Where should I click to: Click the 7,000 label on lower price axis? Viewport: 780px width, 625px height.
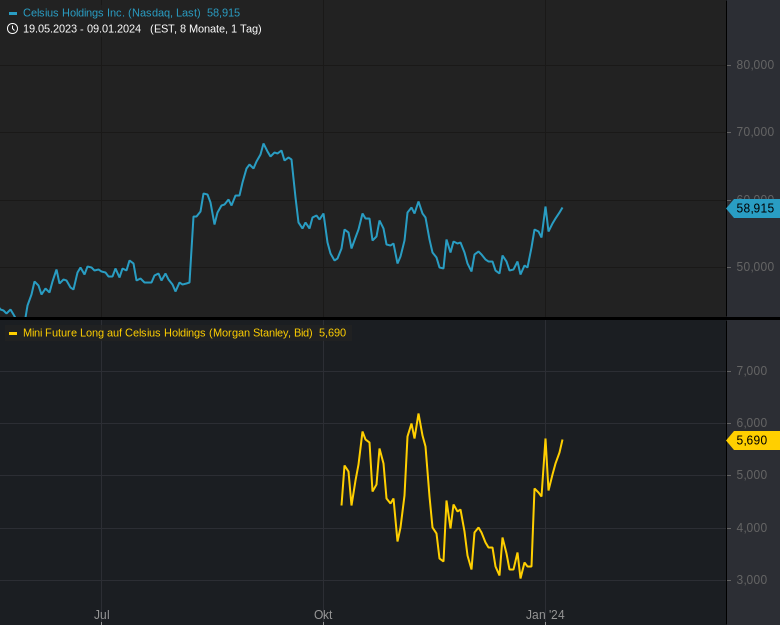pos(751,371)
